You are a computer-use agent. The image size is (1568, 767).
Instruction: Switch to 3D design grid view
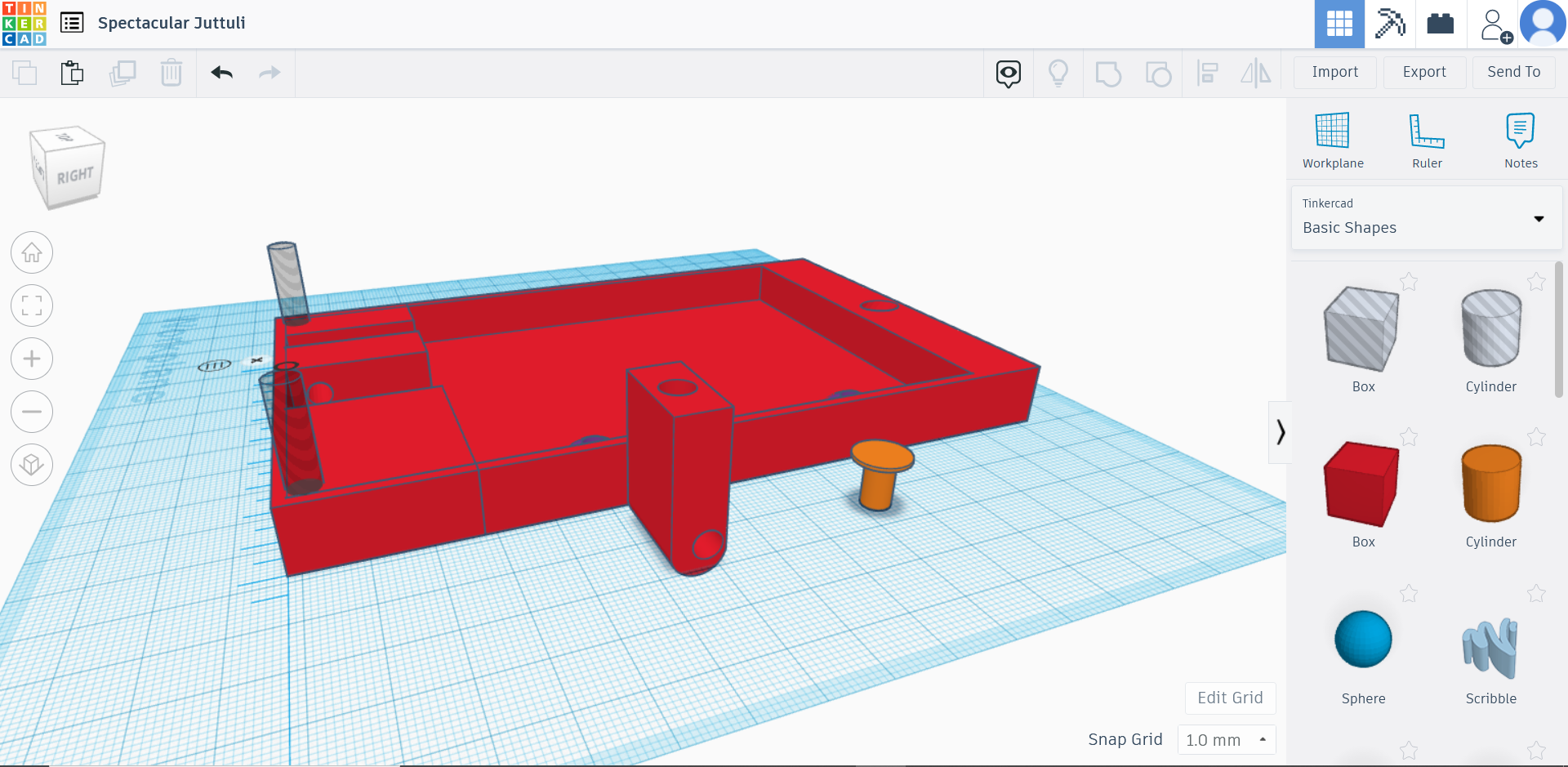pos(1339,24)
